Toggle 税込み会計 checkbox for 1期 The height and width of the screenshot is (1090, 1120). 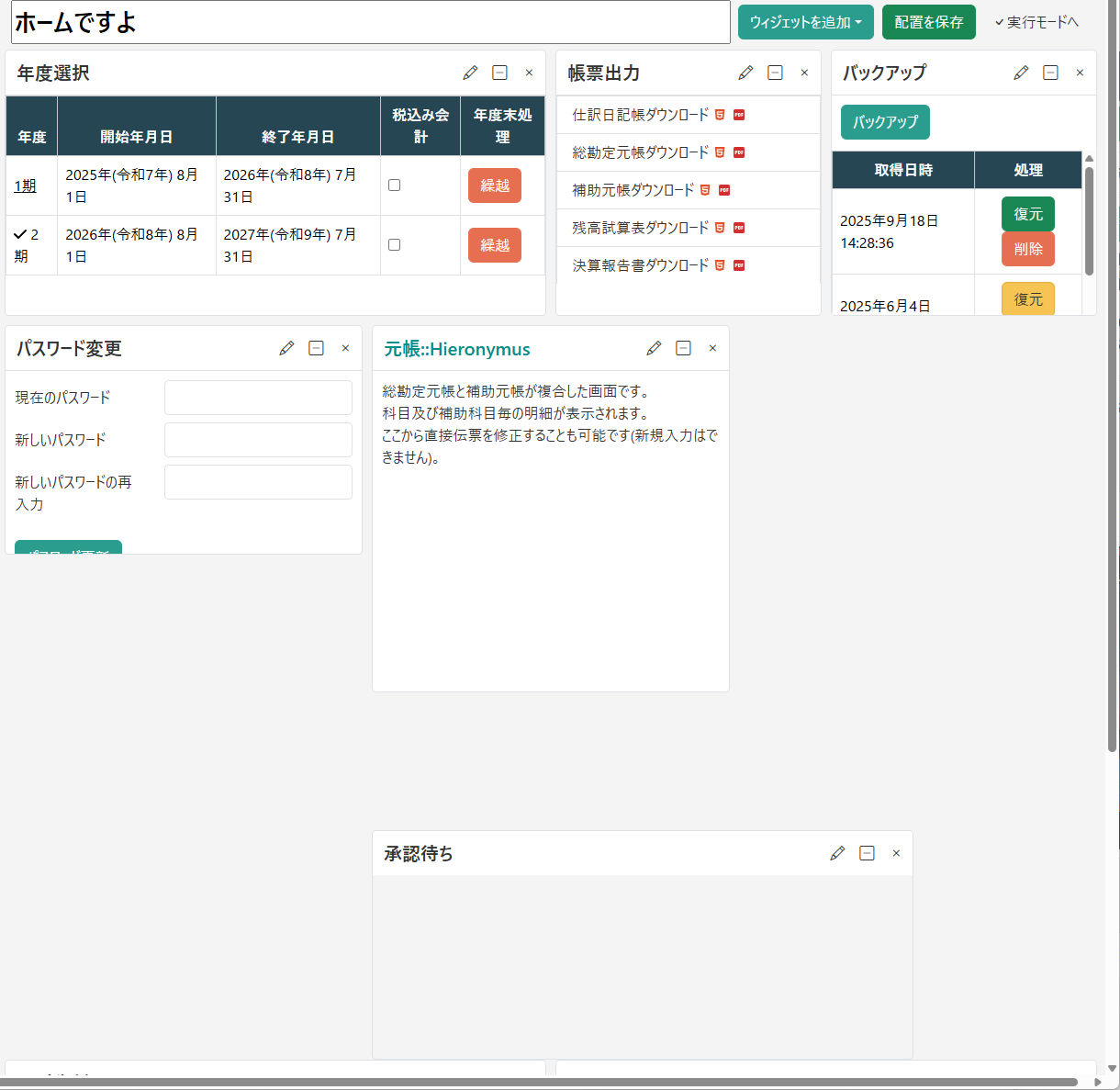coord(395,185)
